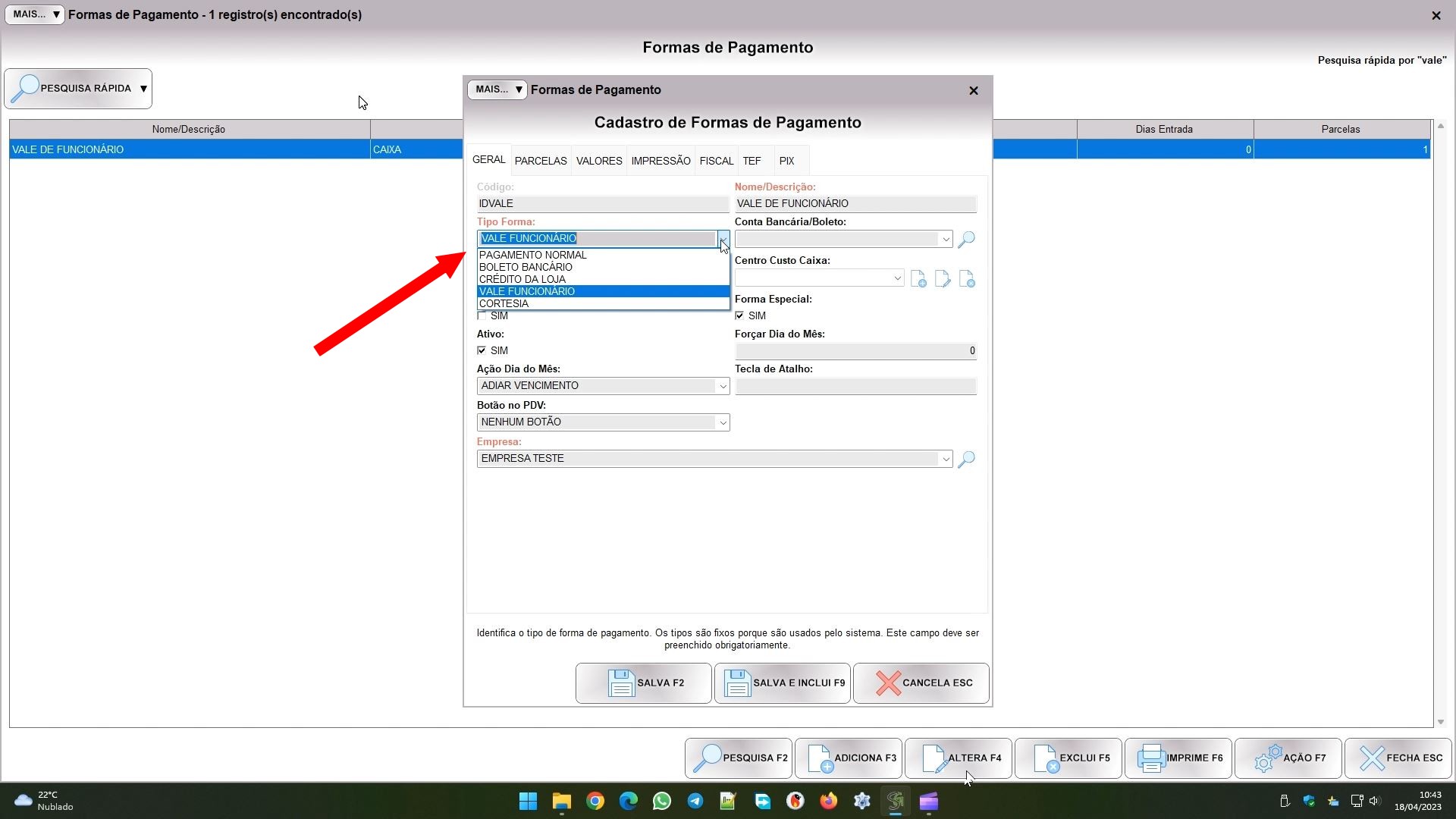The width and height of the screenshot is (1456, 819).
Task: Open the PIX tab
Action: [x=786, y=161]
